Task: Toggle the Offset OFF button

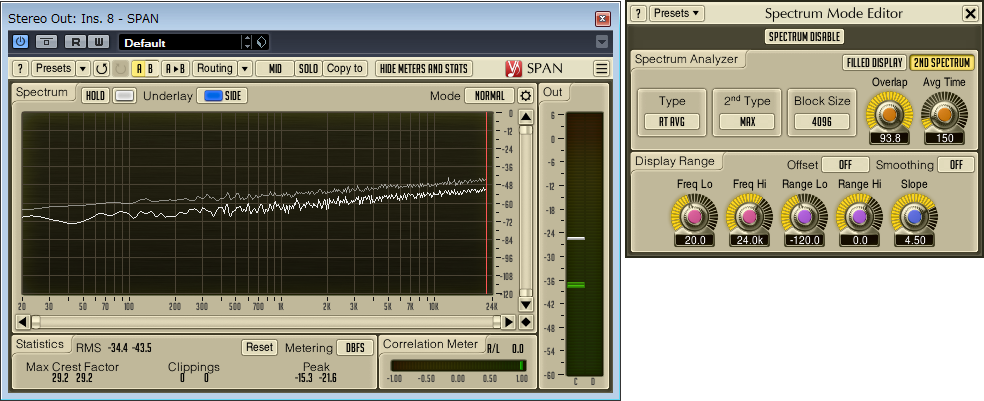Action: (x=845, y=164)
